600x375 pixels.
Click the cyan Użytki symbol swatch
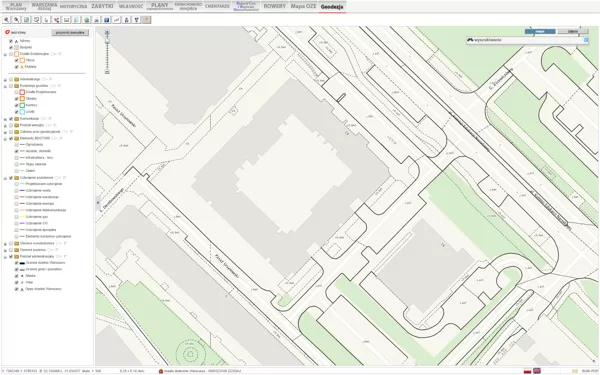(x=22, y=112)
